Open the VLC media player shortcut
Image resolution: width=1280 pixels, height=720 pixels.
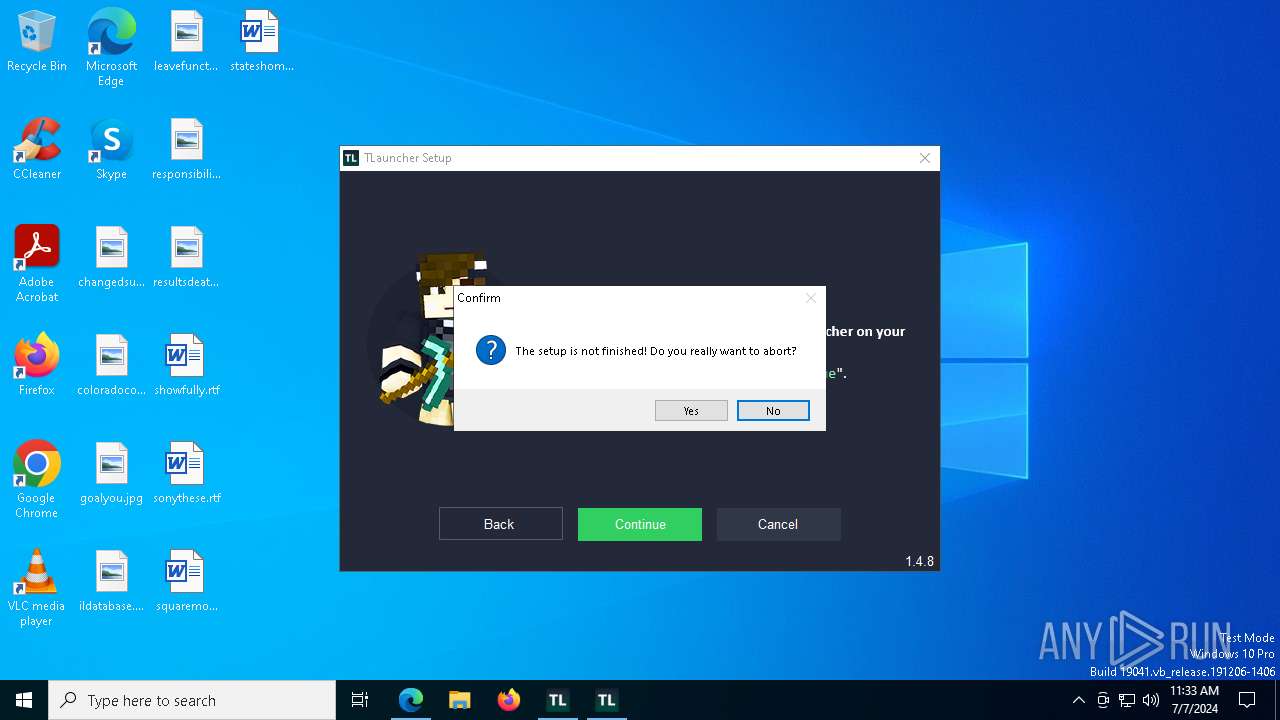[x=37, y=588]
